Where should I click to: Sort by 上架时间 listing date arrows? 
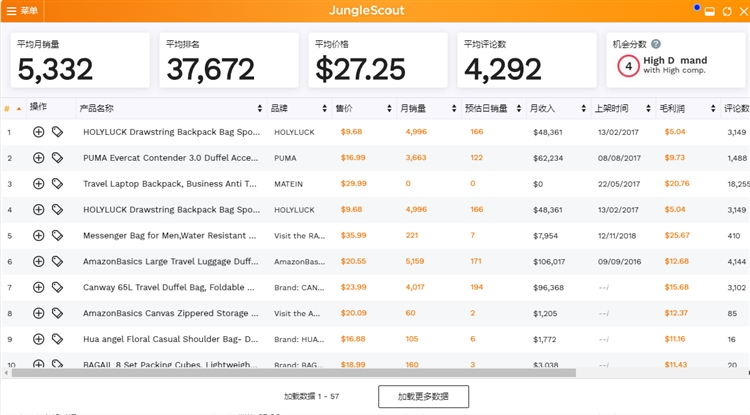tap(648, 109)
